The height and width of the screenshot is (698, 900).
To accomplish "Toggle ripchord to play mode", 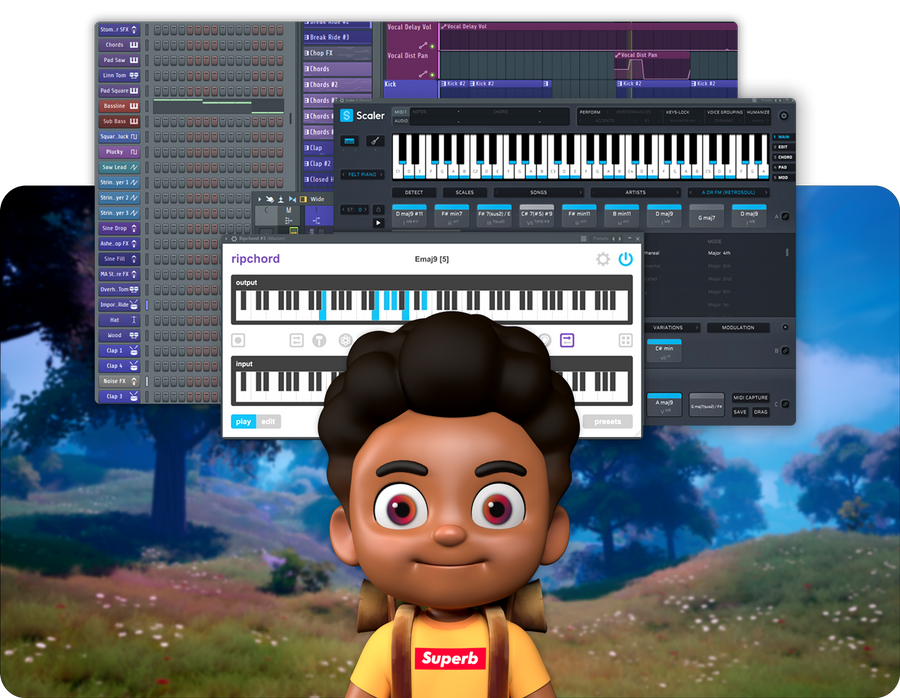I will click(243, 421).
